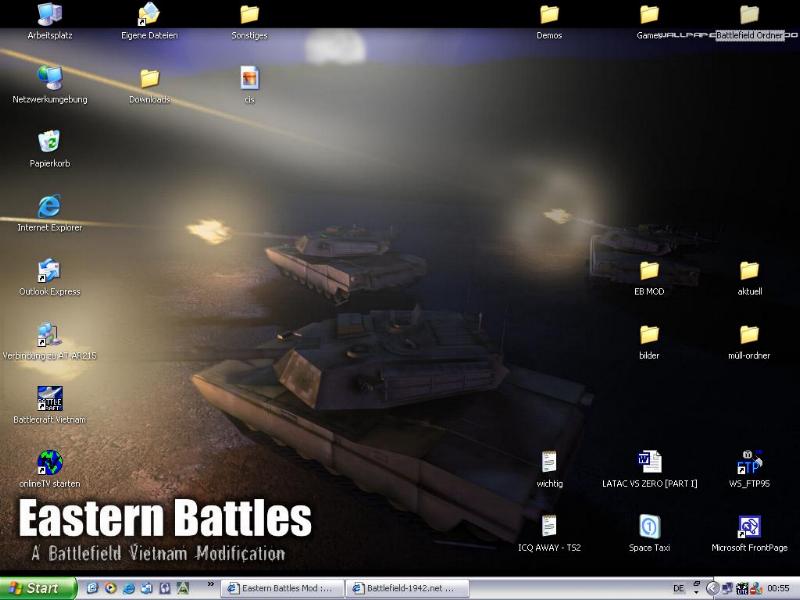Screen dimensions: 800x600
Task: Click the system tray clock
Action: 779,589
